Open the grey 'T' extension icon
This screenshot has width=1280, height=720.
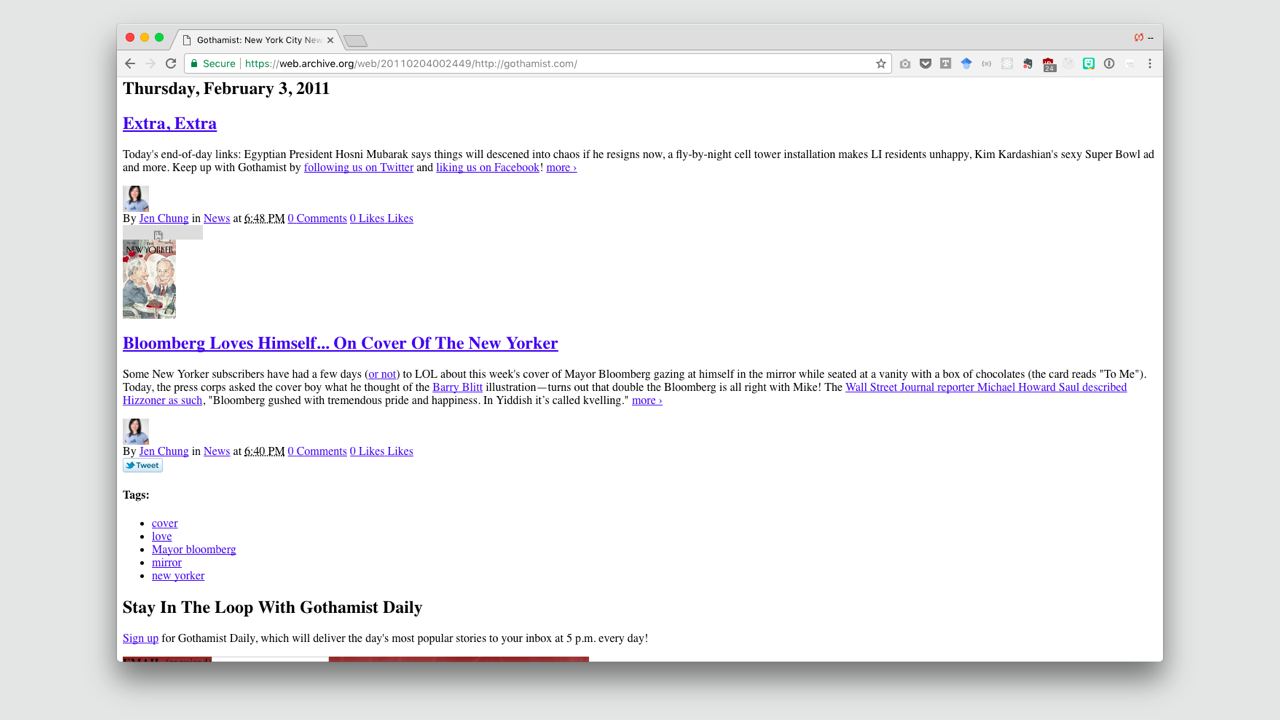946,63
